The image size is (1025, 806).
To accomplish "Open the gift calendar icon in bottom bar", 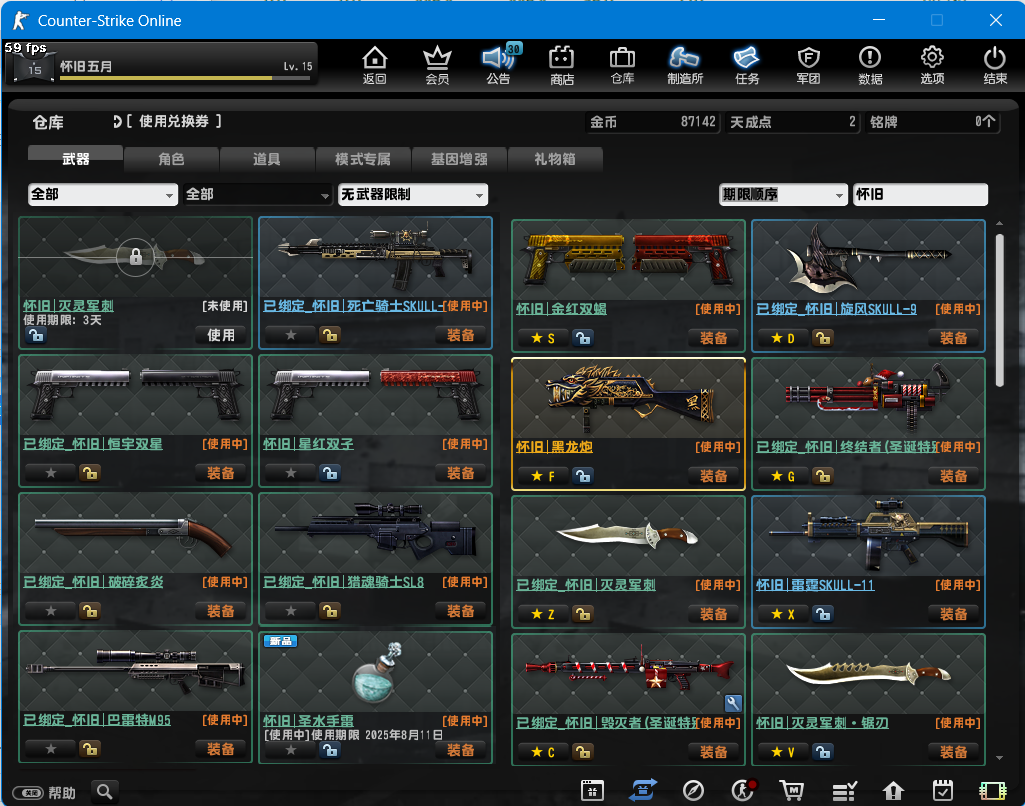I will point(592,790).
